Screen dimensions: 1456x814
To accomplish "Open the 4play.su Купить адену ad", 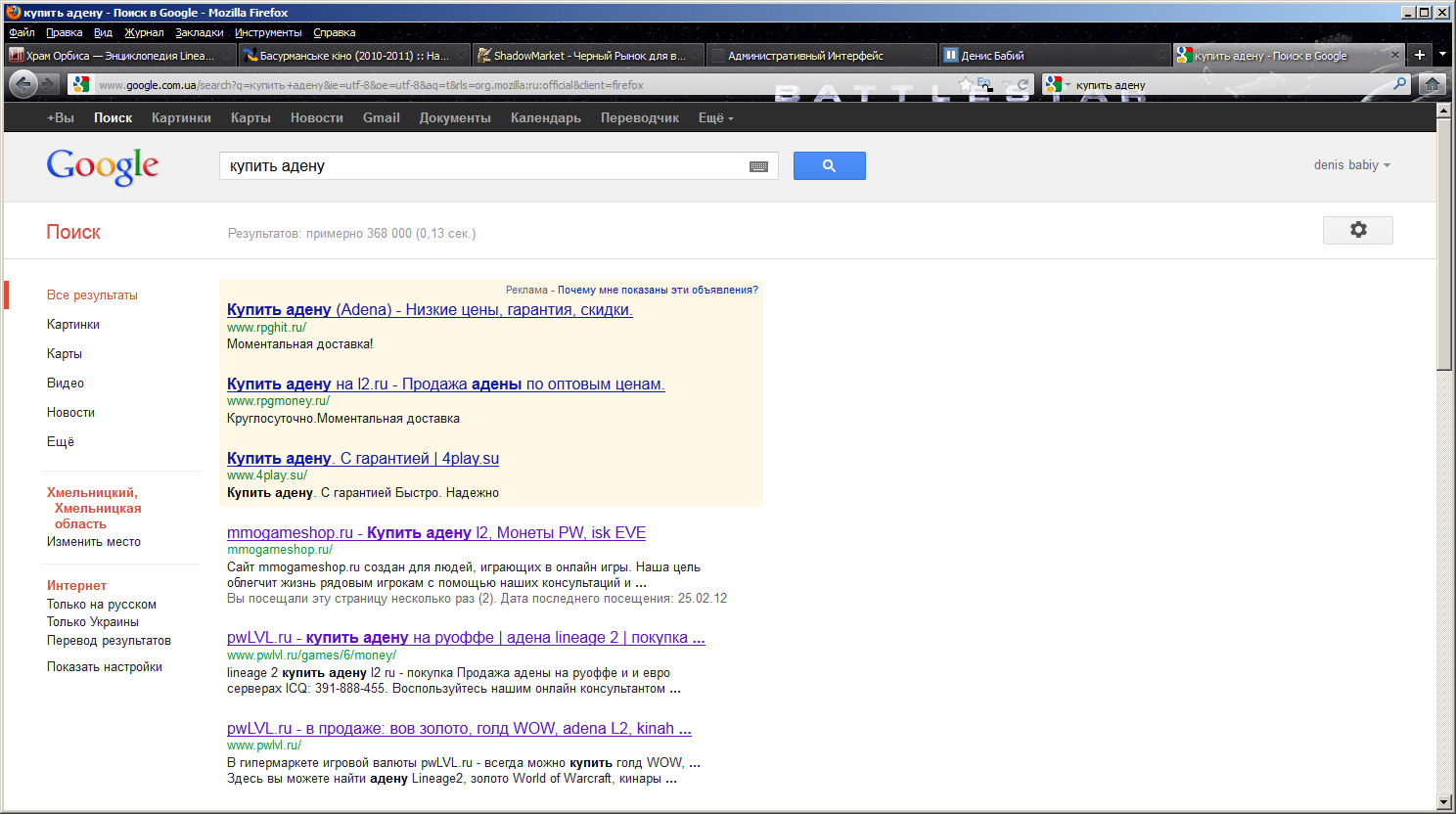I will 363,459.
